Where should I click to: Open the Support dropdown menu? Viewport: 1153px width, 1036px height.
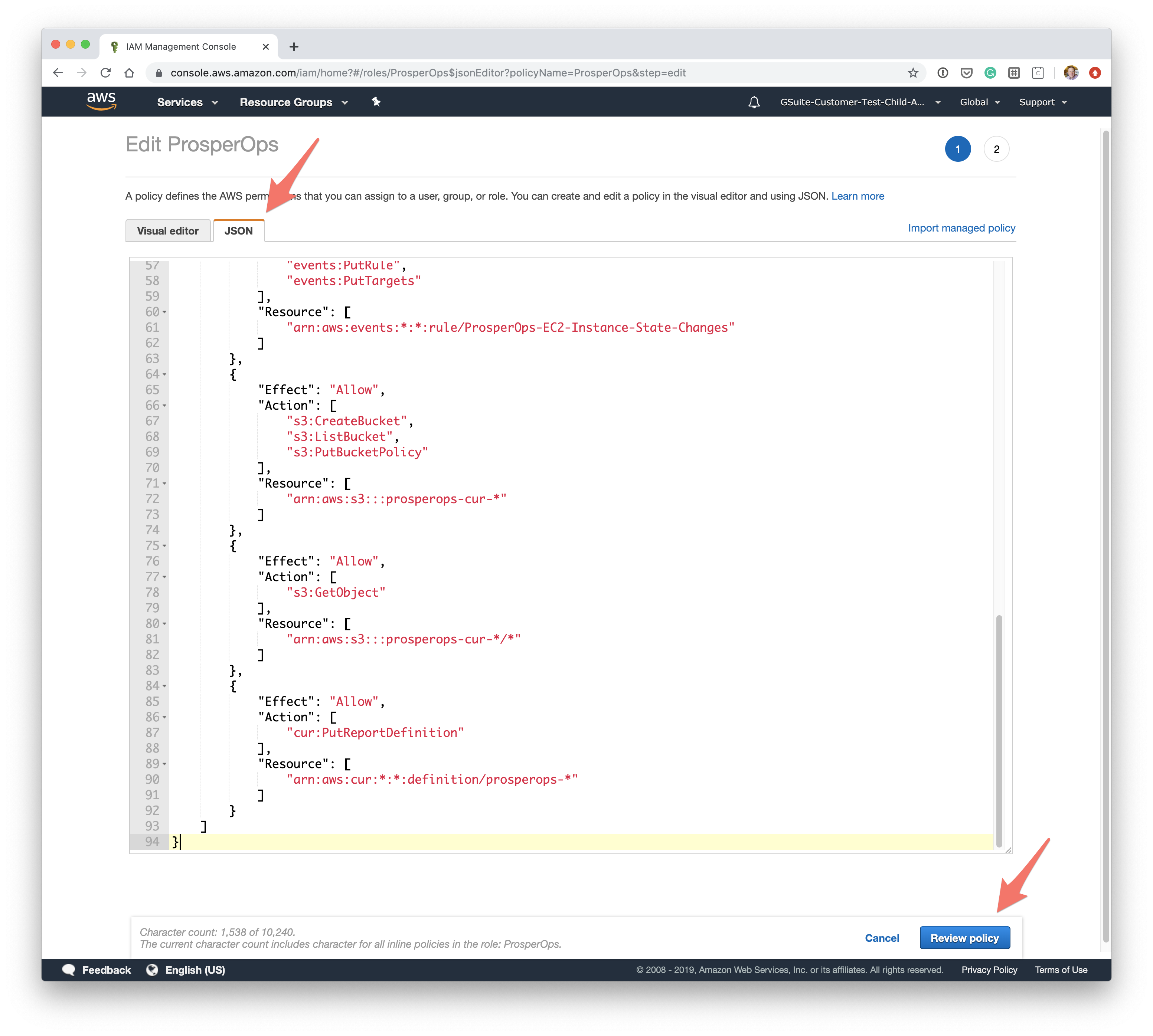coord(1042,102)
